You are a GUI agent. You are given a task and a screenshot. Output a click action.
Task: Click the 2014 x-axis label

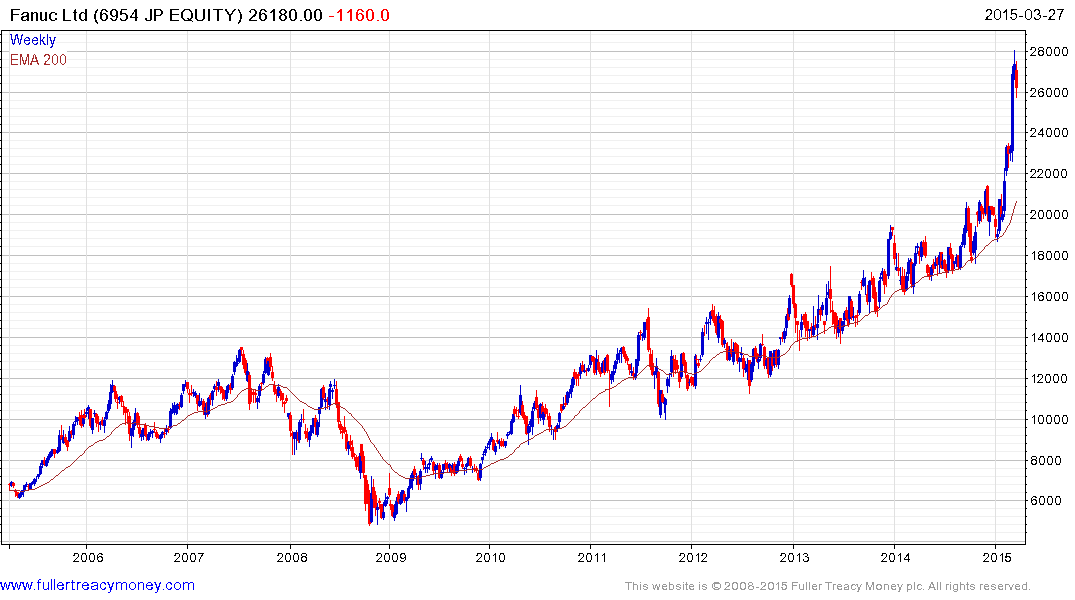click(895, 557)
